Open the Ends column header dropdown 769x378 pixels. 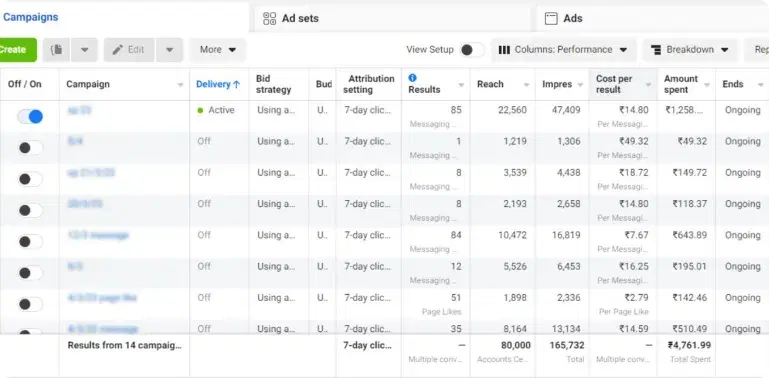point(760,85)
